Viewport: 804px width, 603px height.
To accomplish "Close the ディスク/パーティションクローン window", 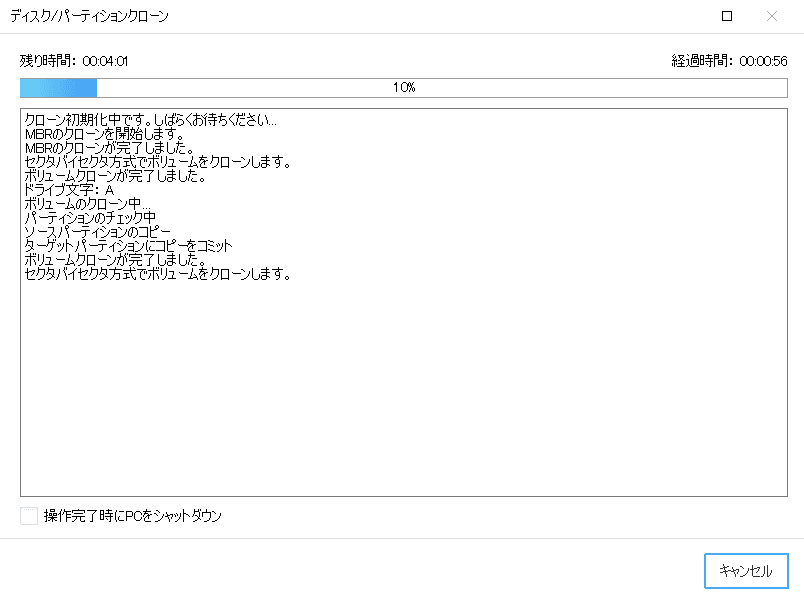I will (772, 16).
